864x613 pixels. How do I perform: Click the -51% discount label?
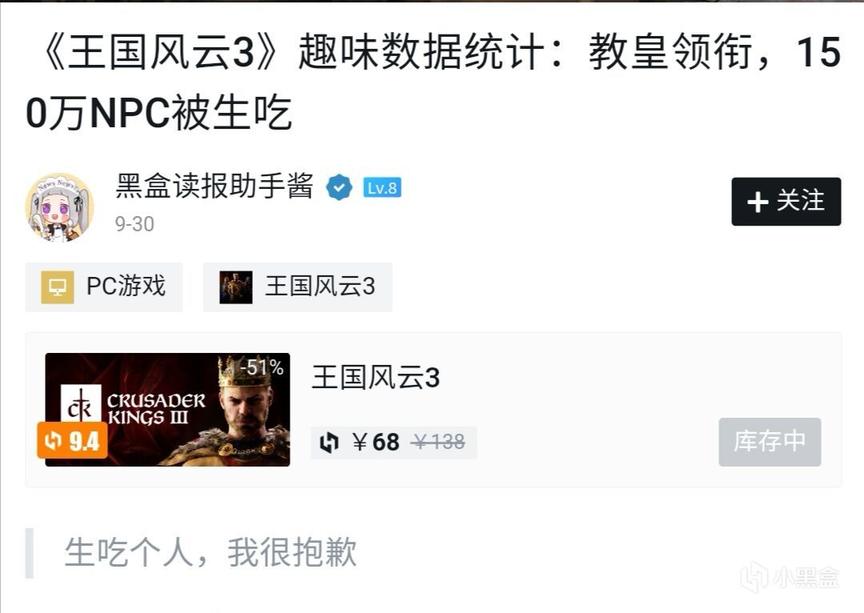point(261,367)
